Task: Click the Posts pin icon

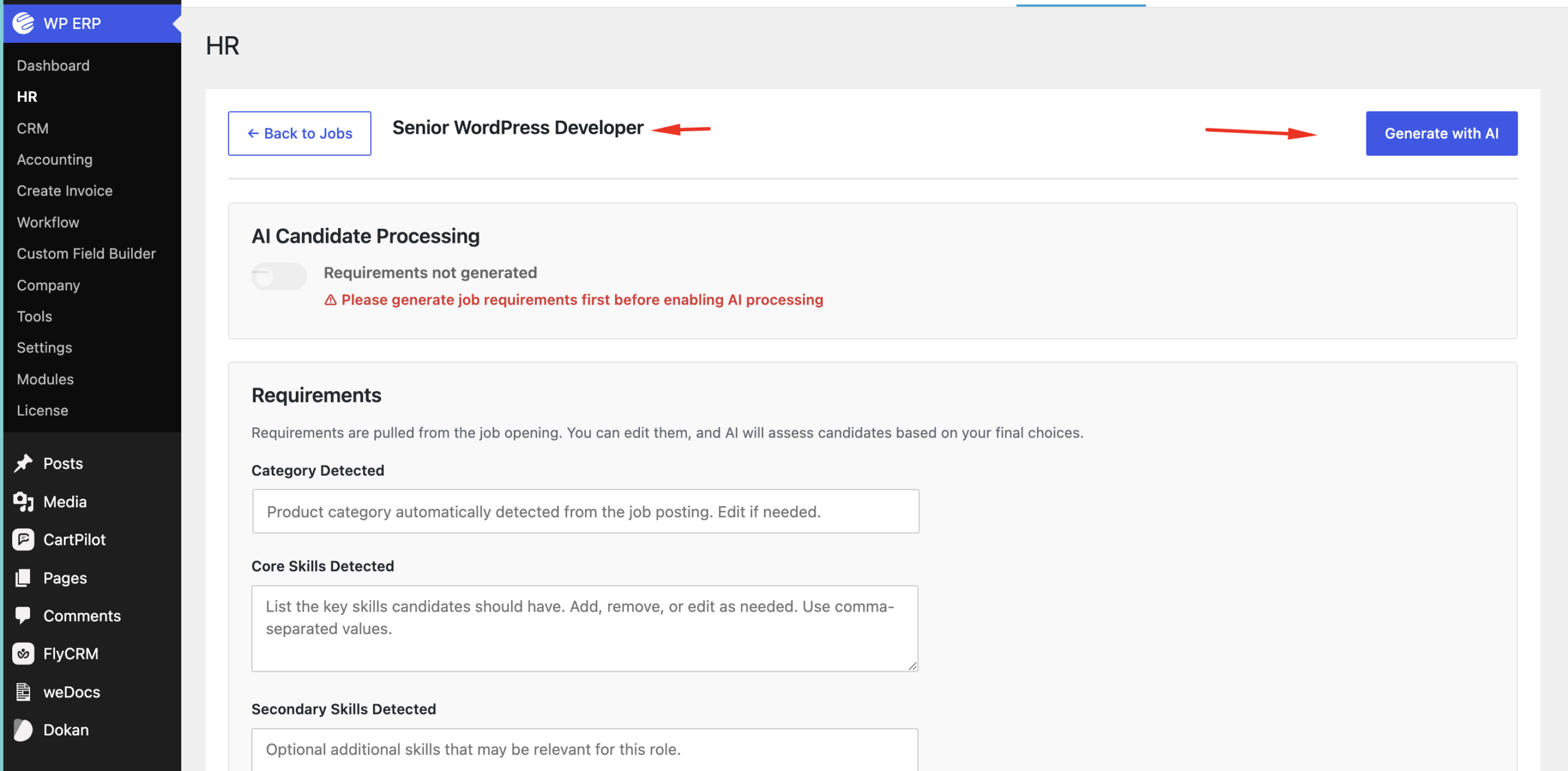Action: click(23, 463)
